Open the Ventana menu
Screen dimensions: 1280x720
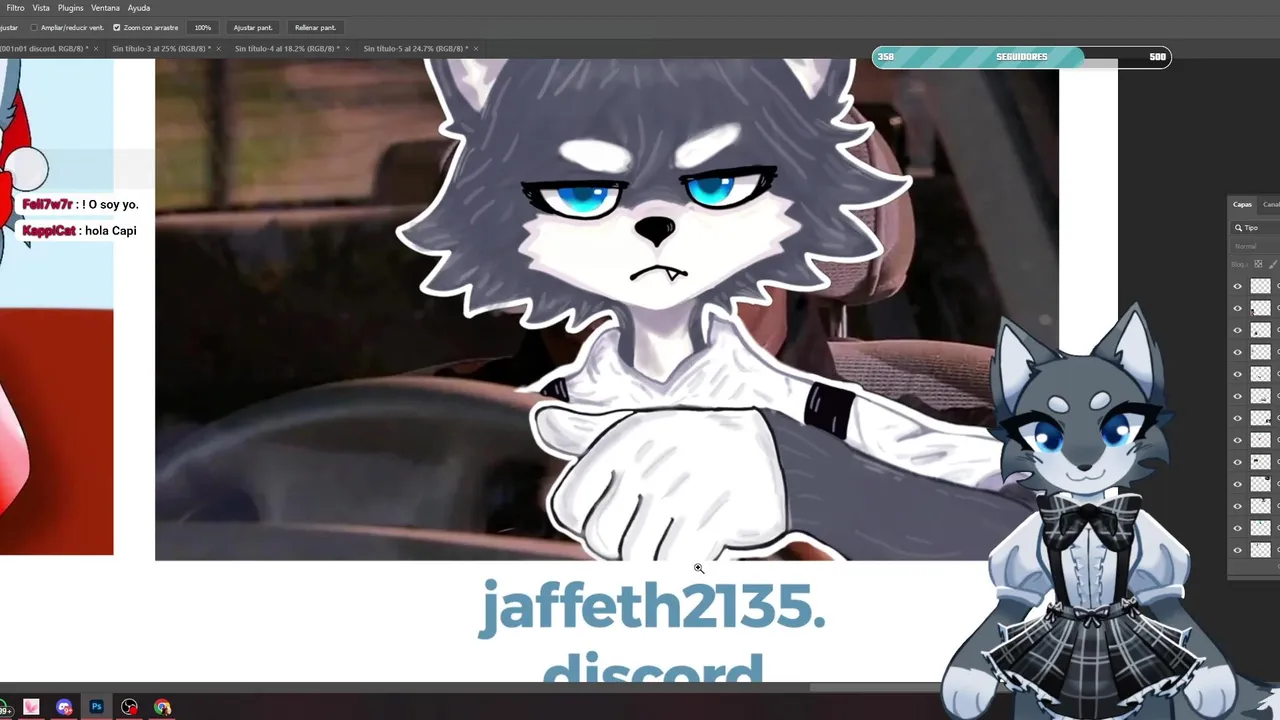(105, 8)
